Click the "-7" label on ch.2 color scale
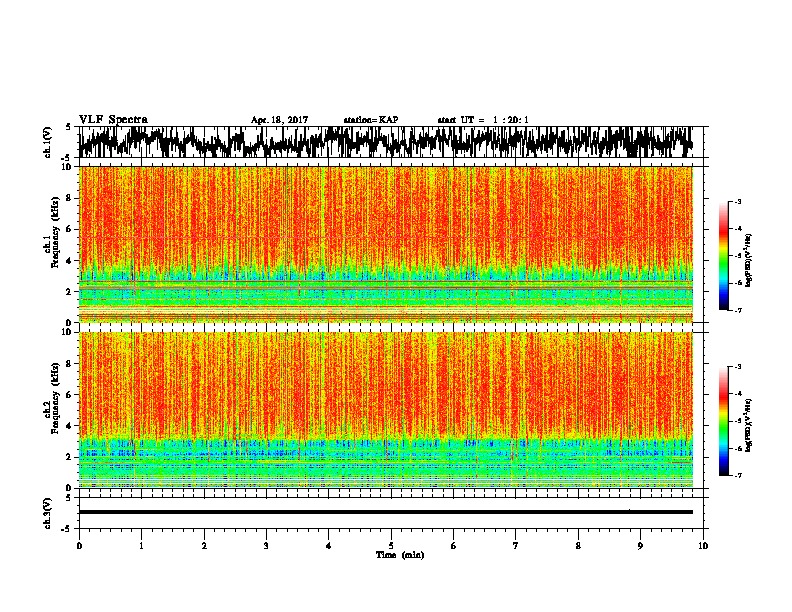The image size is (792, 612). pos(737,475)
